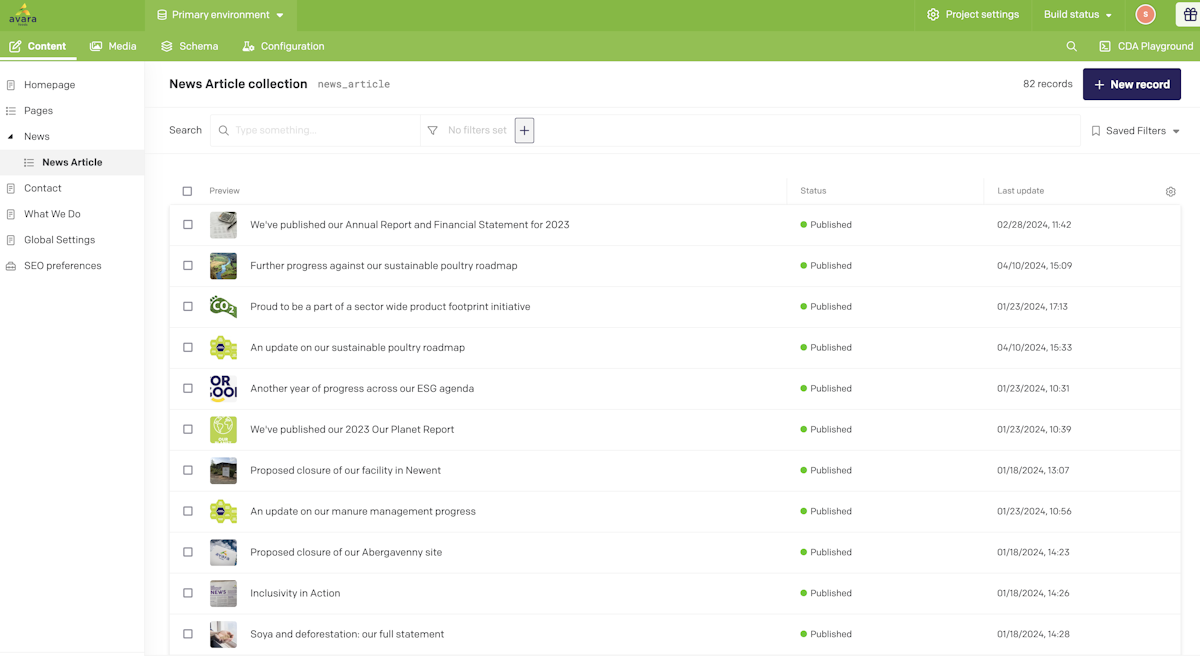Screen dimensions: 1200x656
Task: Click the Homepage document icon in sidebar
Action: [x=11, y=85]
